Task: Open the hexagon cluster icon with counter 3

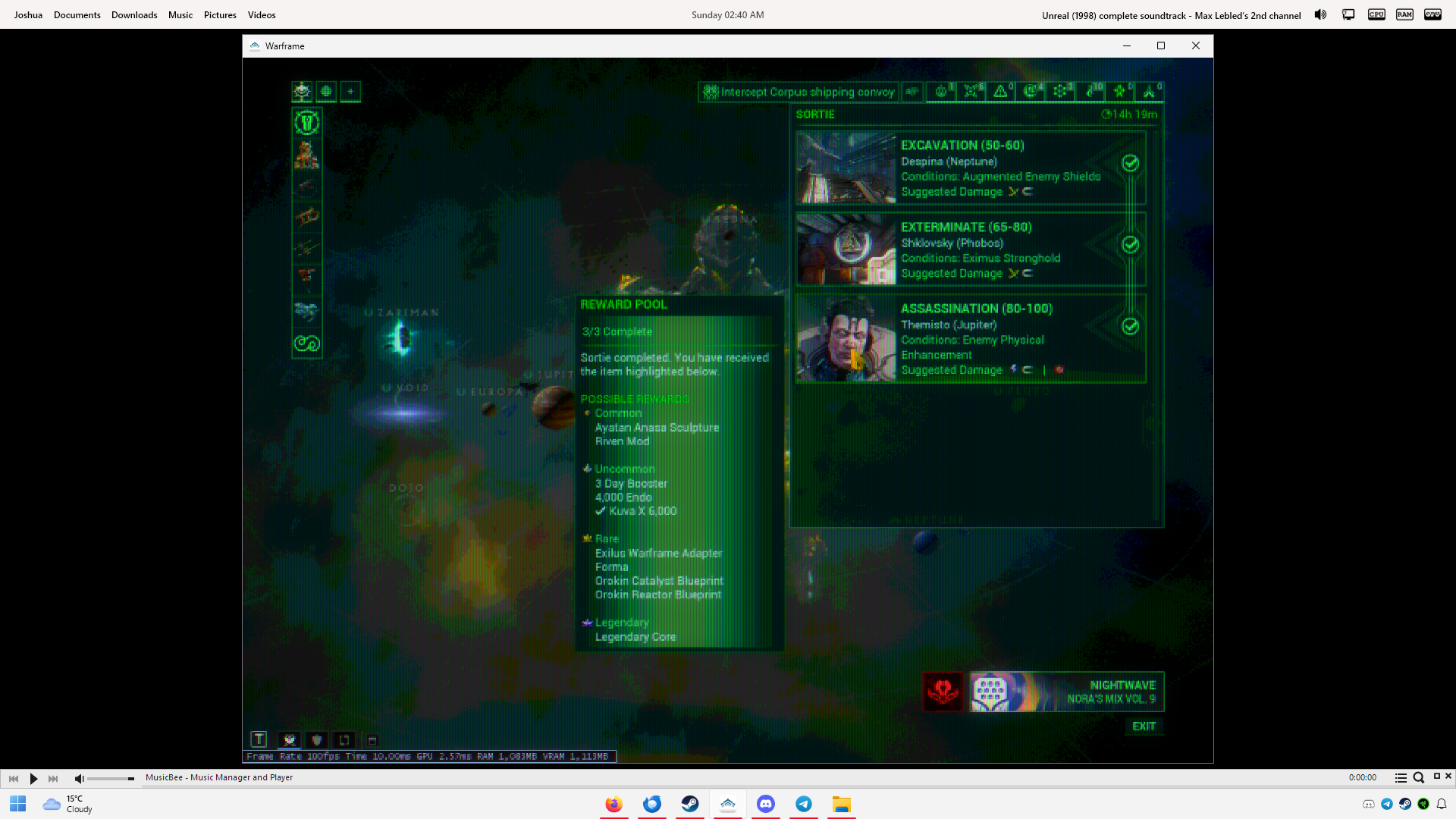Action: pyautogui.click(x=1060, y=92)
